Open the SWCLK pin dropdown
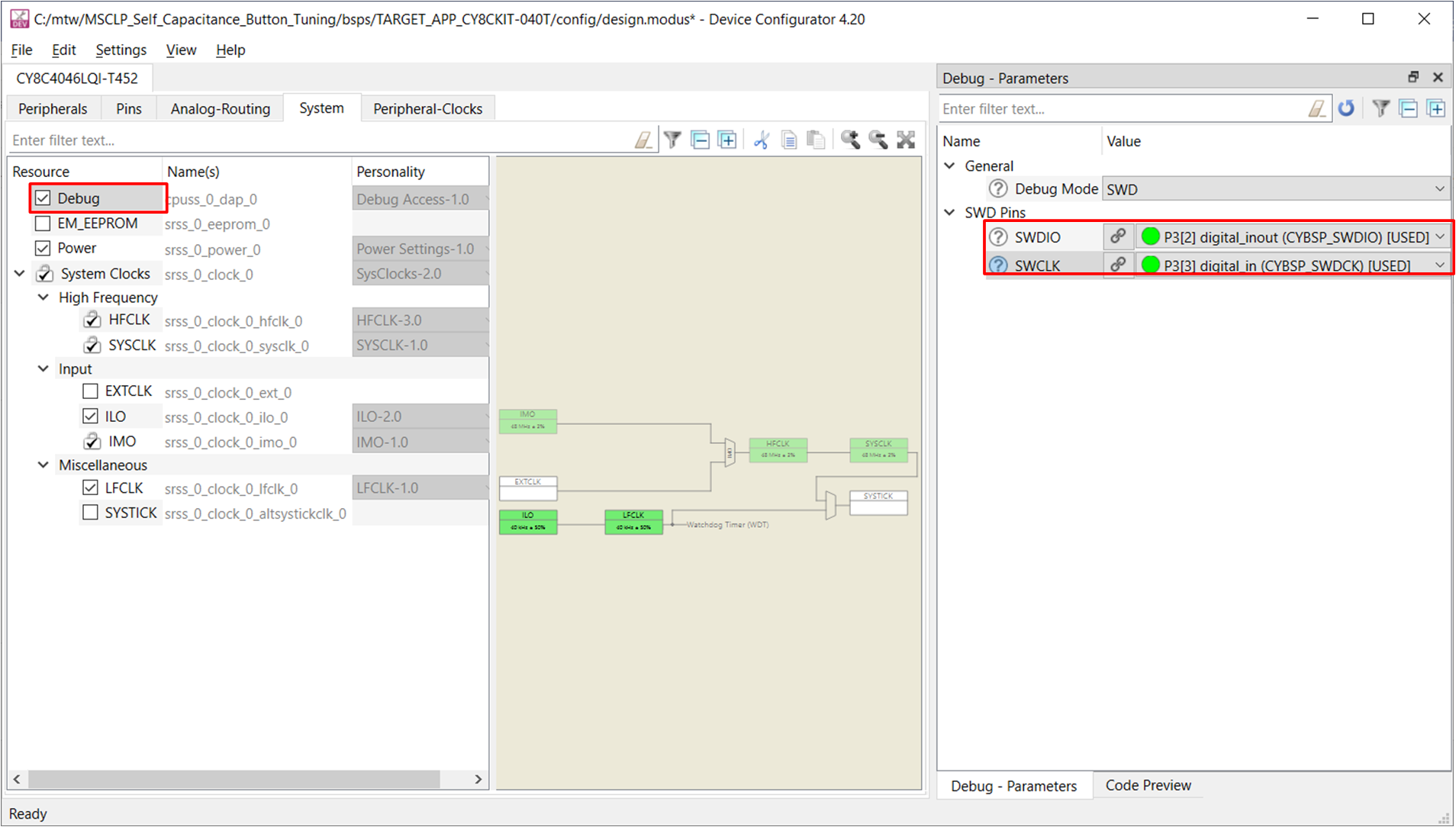The height and width of the screenshot is (827, 1456). tap(1291, 265)
